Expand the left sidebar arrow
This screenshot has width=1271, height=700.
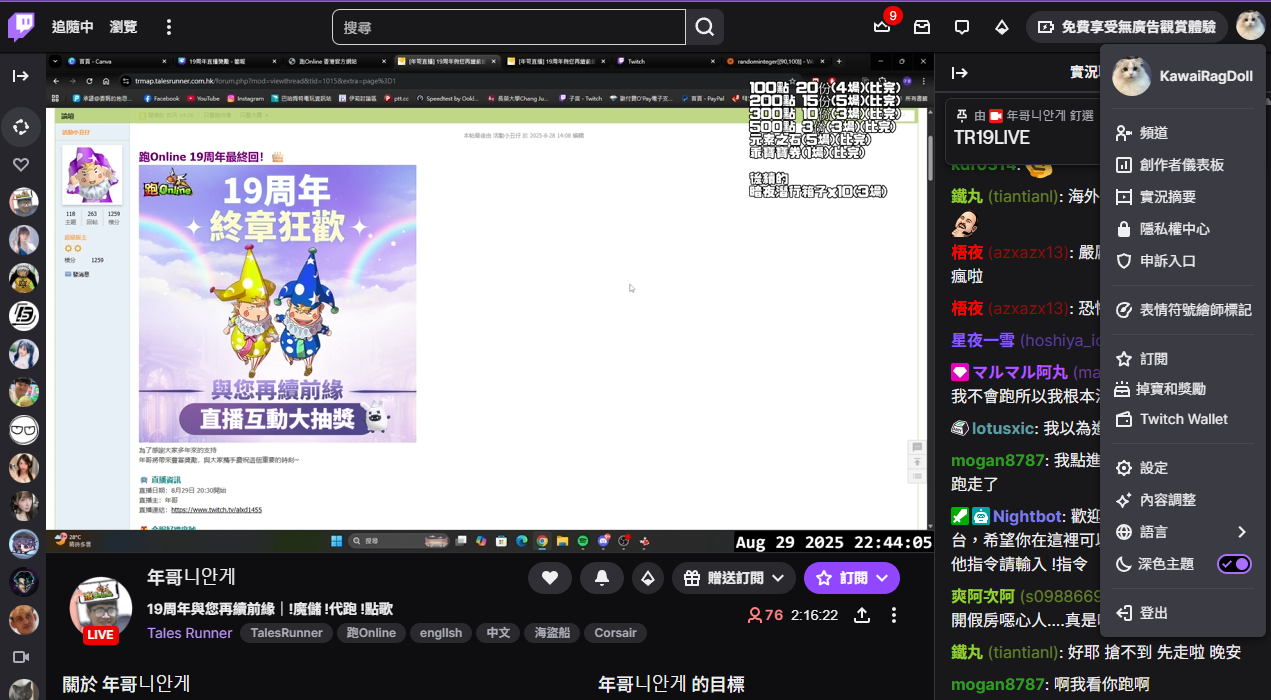[x=21, y=76]
